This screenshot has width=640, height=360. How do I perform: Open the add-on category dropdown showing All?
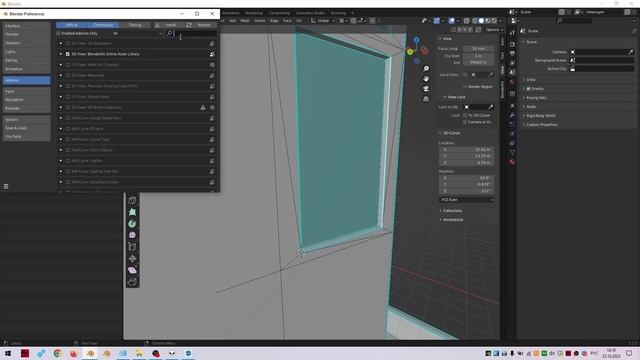[137, 33]
